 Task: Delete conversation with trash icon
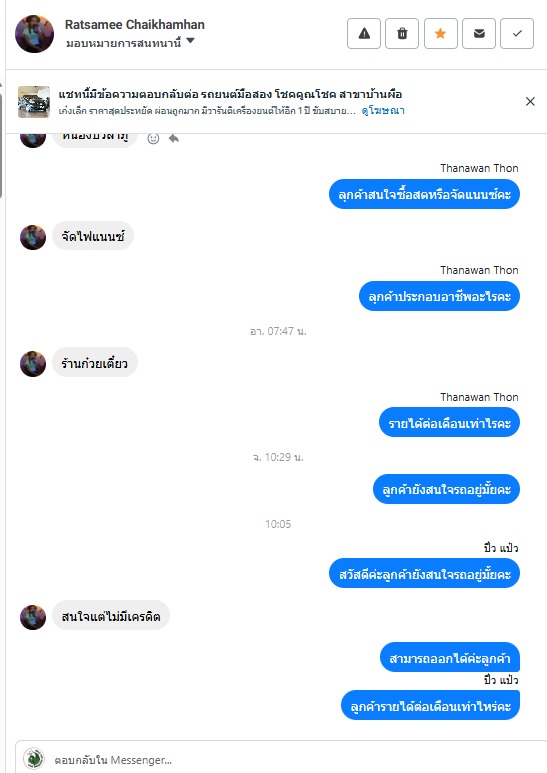click(402, 34)
